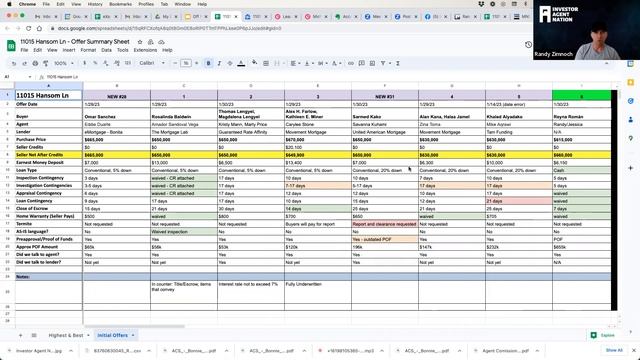Viewport: 640px width, 360px height.
Task: Open the Initial Offers tab dropdown arrow
Action: pos(133,335)
